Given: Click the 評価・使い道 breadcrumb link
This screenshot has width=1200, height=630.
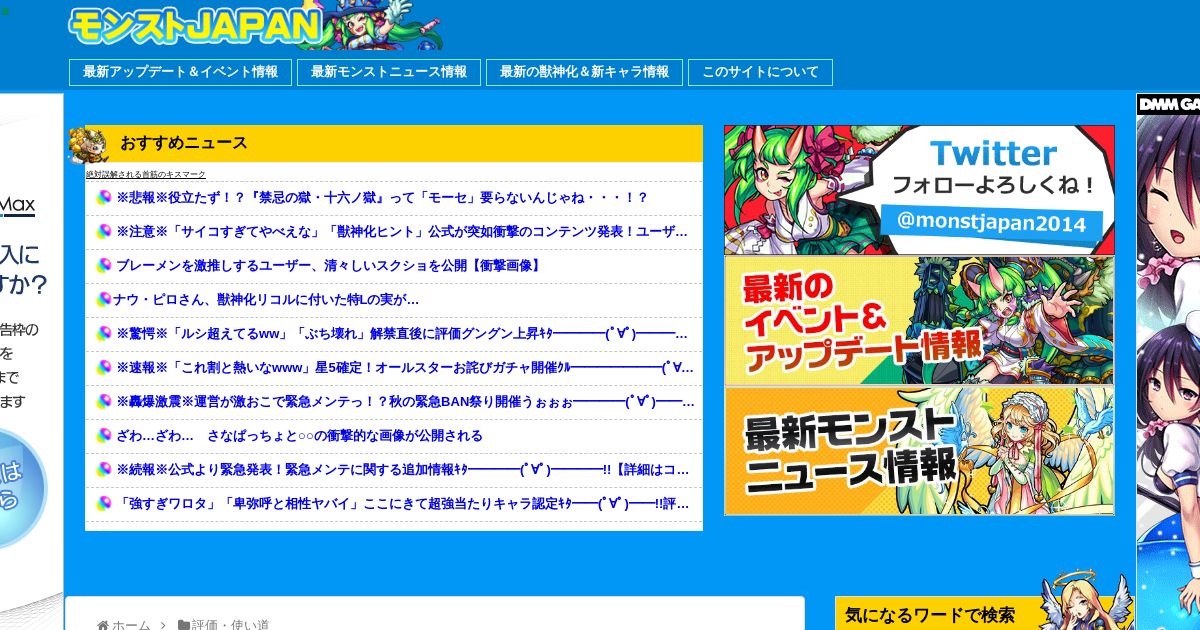Looking at the screenshot, I should point(231,624).
